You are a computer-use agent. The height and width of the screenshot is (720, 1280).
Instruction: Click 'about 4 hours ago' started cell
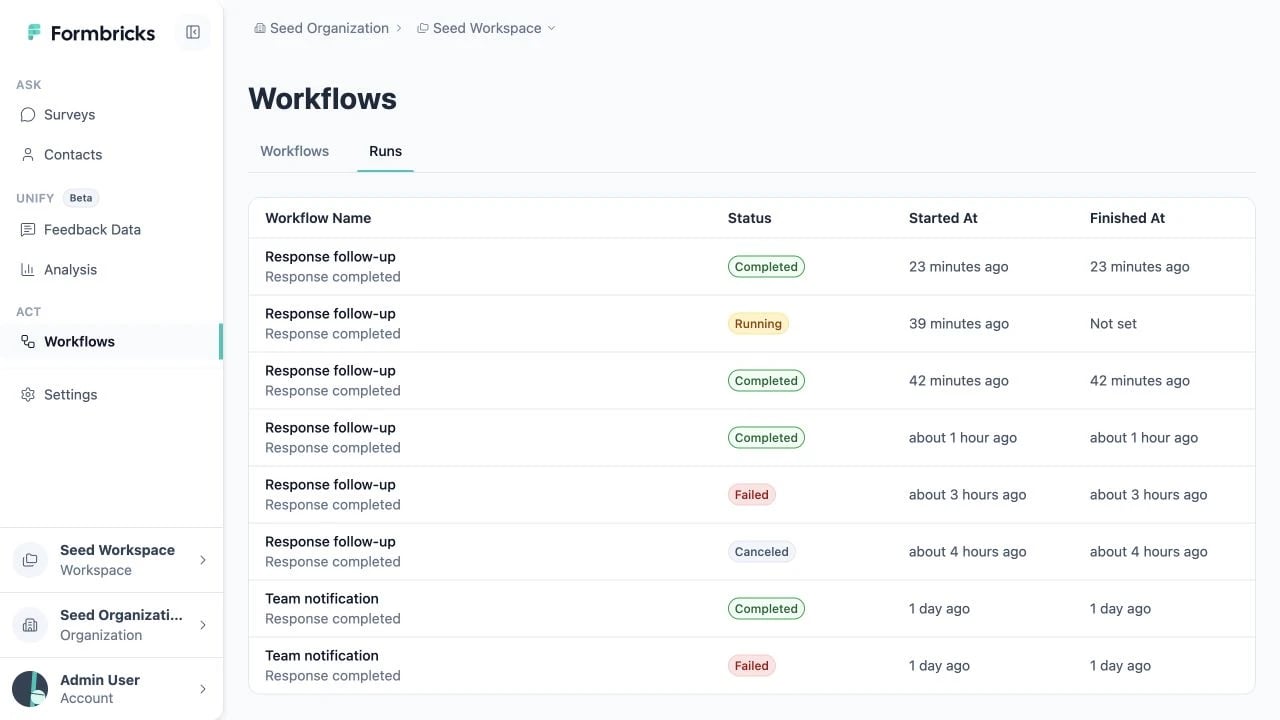[x=967, y=552]
